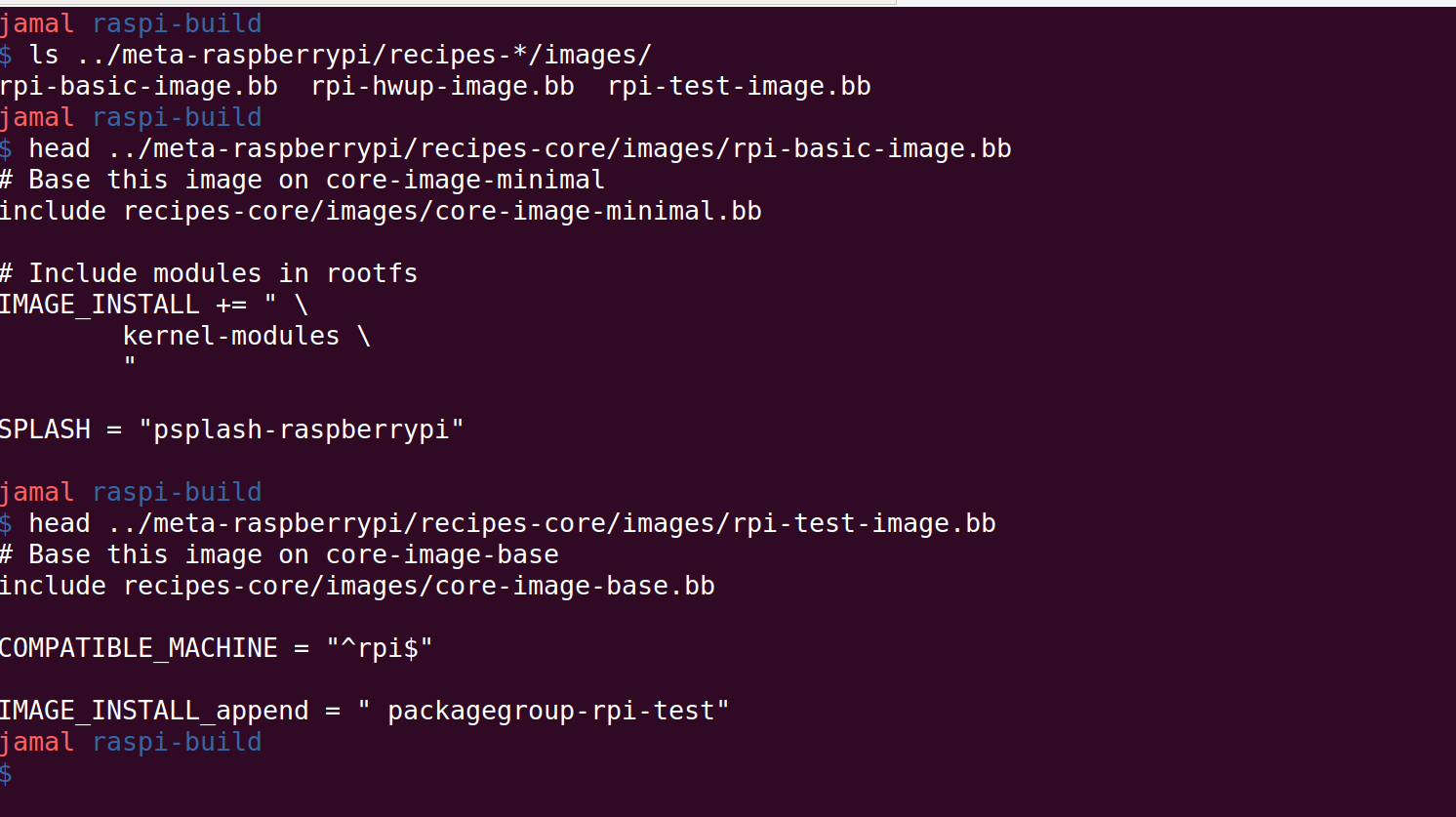Click the head rpi-test-image.bb command line
The height and width of the screenshot is (817, 1456).
coord(498,523)
